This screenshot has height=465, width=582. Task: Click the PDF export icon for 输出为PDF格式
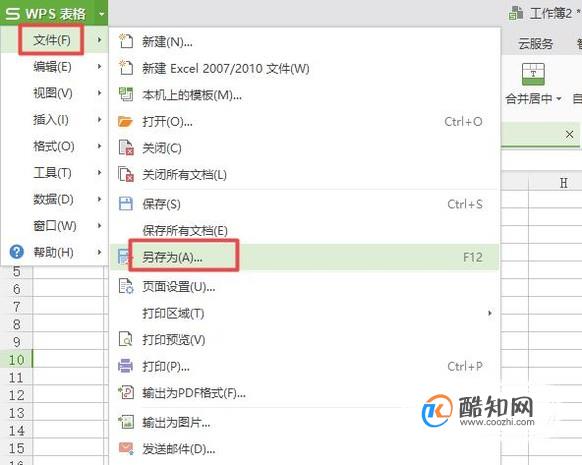point(126,392)
